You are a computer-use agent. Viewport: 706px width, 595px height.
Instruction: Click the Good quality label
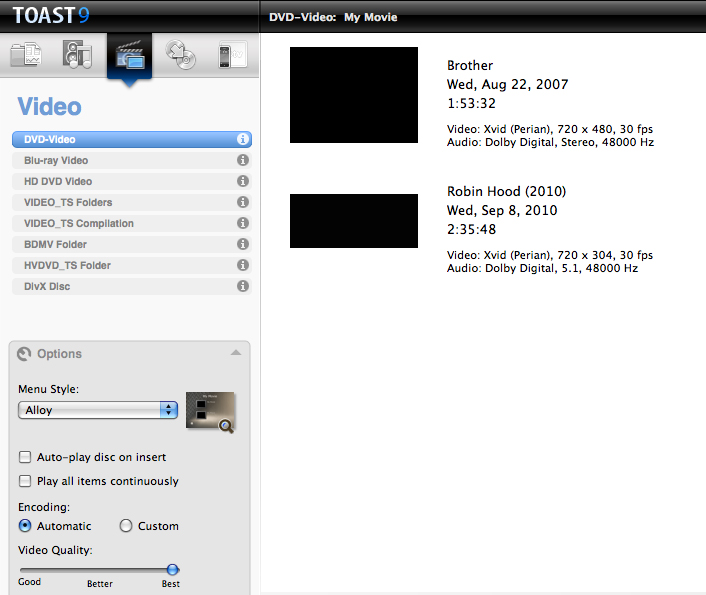point(29,582)
